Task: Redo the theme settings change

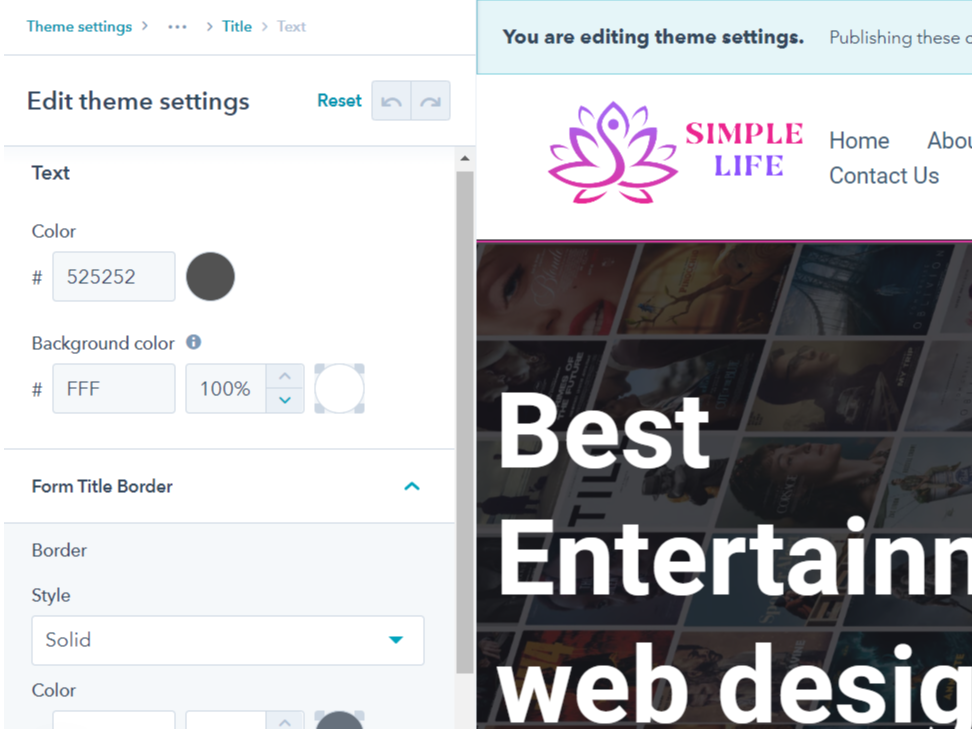Action: tap(430, 100)
